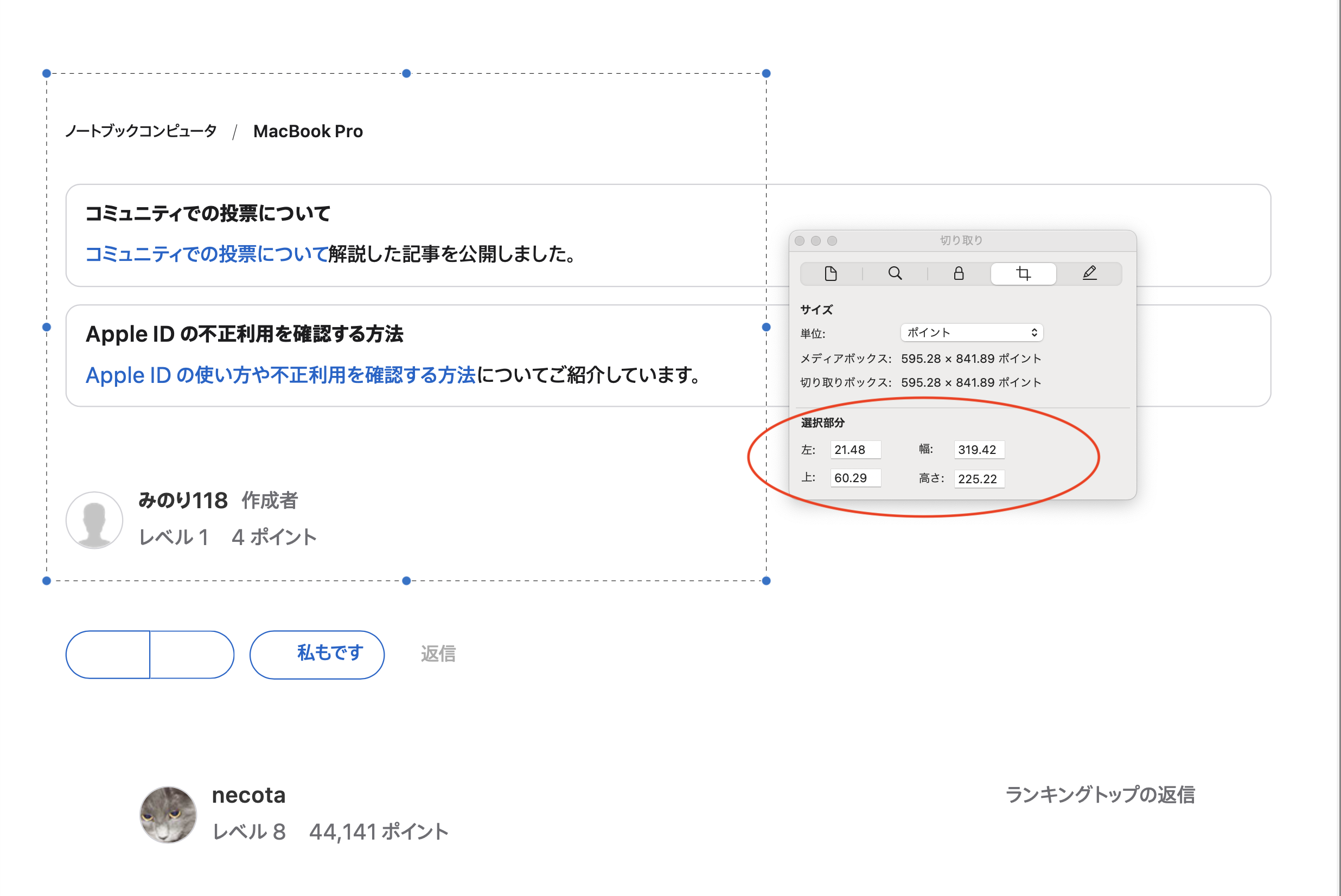Screen dimensions: 1341x896
Task: Open the annotations (pencil) inspector tab
Action: [x=1089, y=274]
